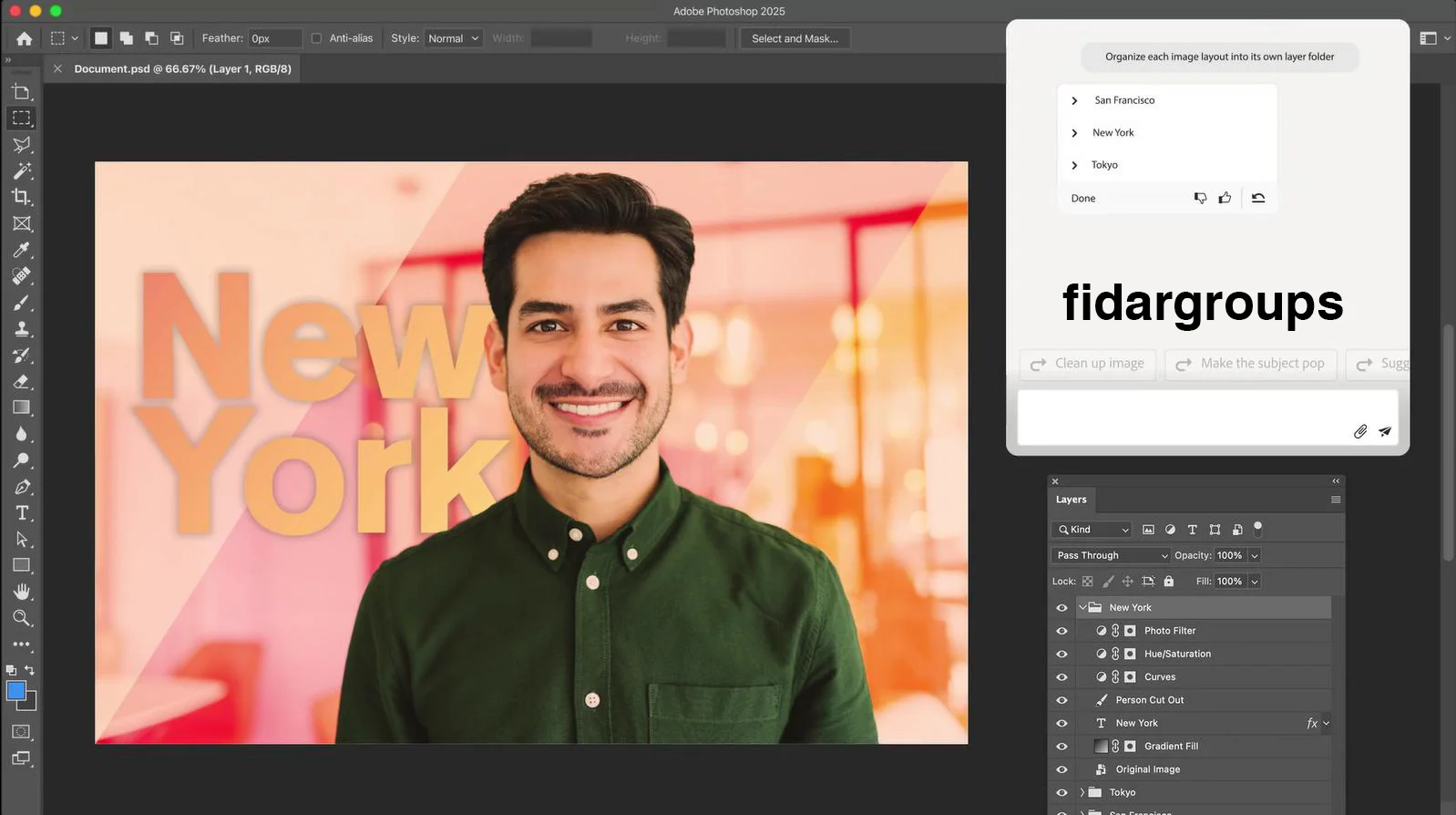The height and width of the screenshot is (815, 1456).
Task: Select the Brush tool
Action: tap(22, 303)
